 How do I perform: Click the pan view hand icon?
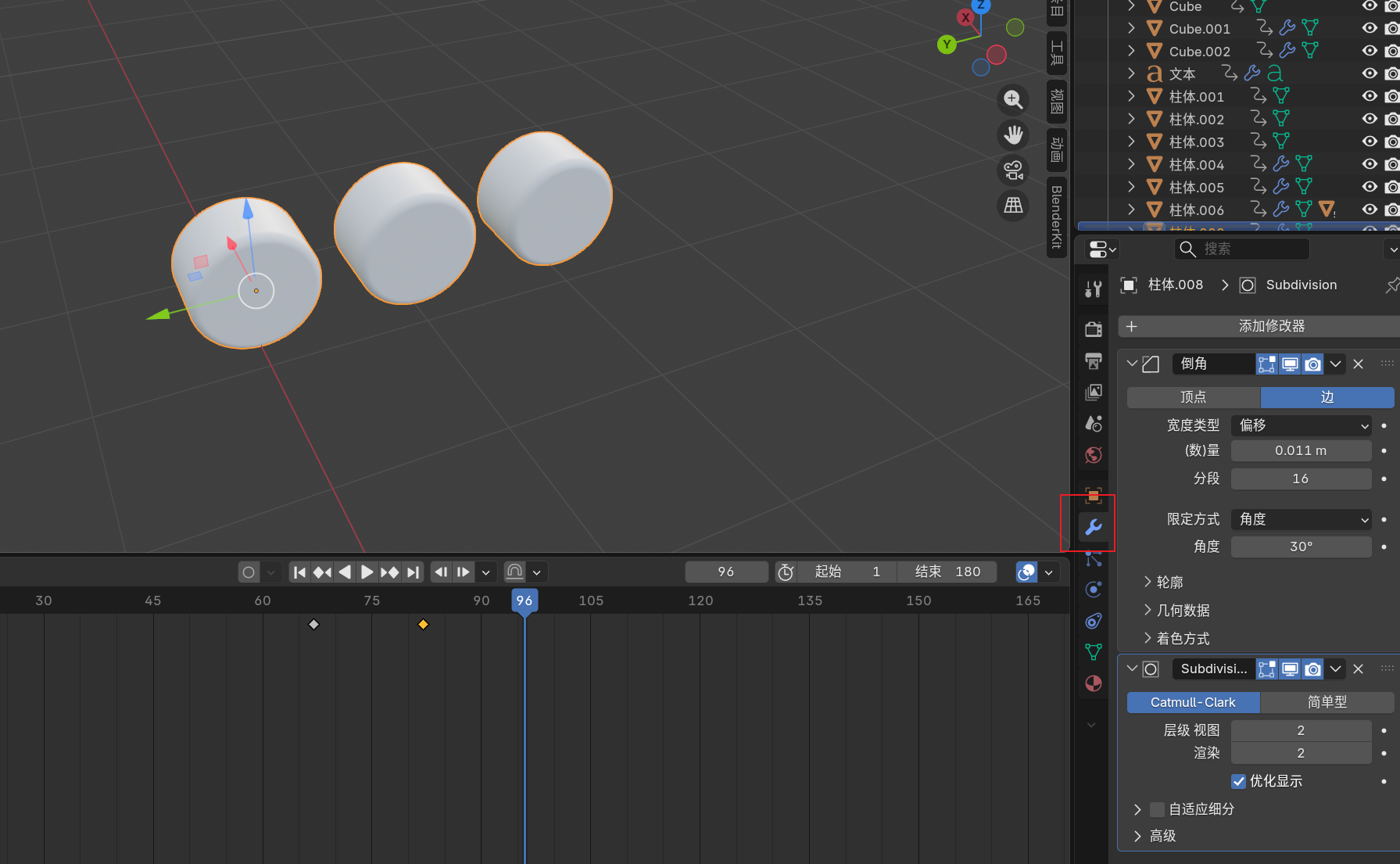tap(1013, 134)
